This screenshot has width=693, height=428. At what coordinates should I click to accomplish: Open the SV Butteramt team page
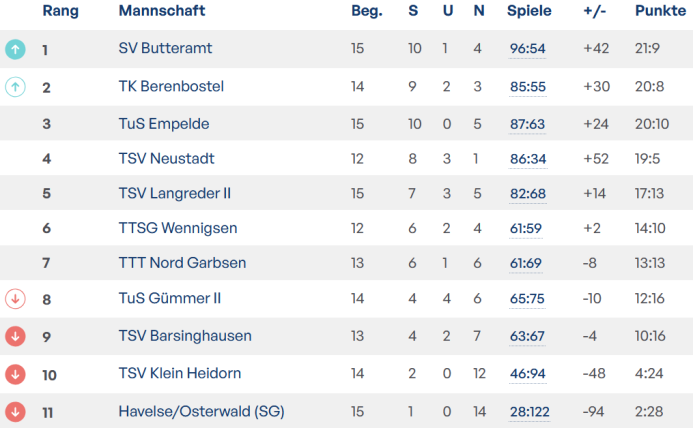pos(165,49)
